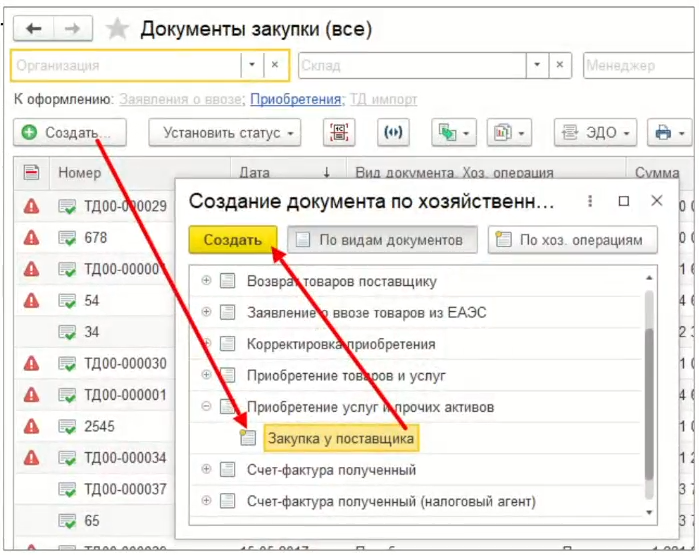Select row ТД00-000030 in list
This screenshot has width=699, height=555.
[x=95, y=363]
